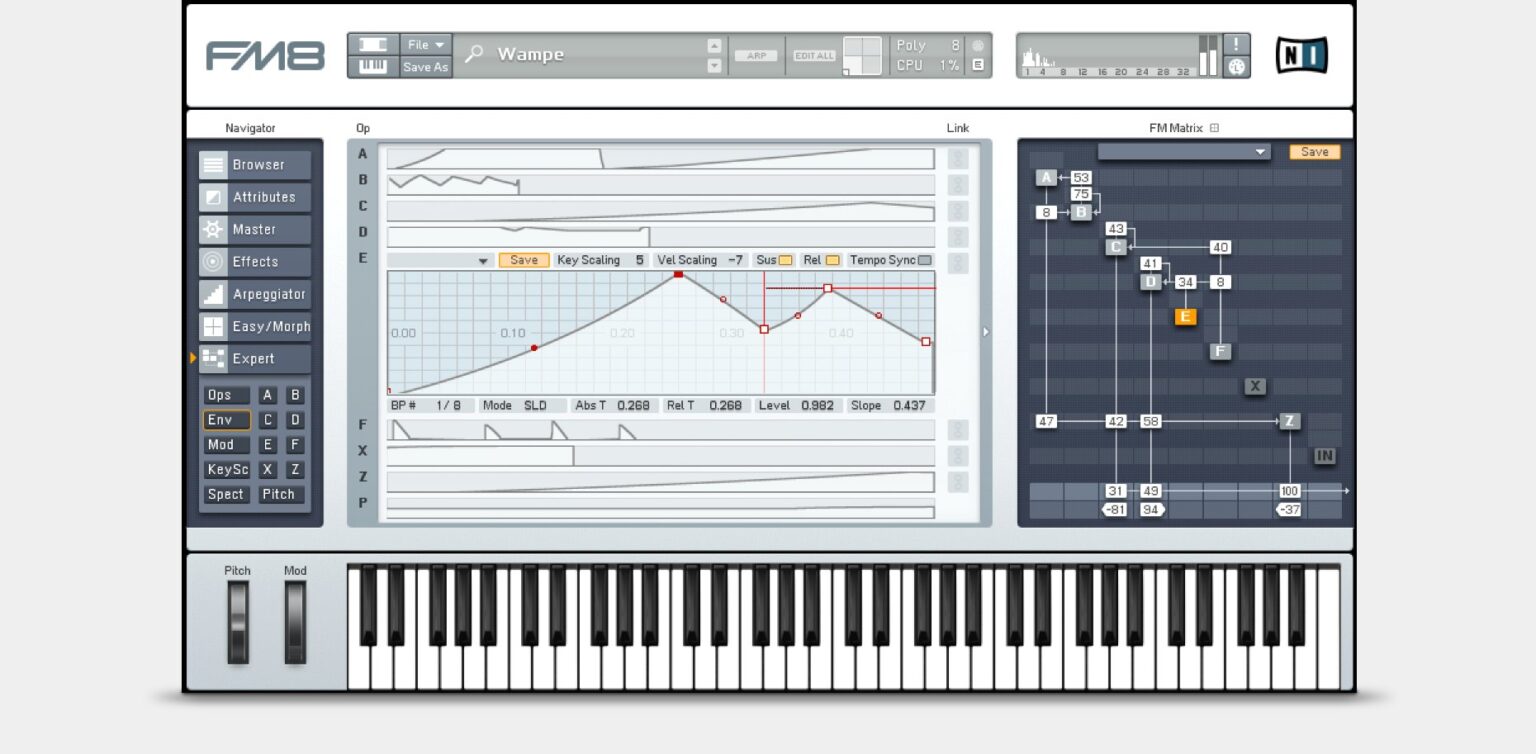Open the FM Matrix preset dropdown
The width and height of the screenshot is (1536, 754).
click(1260, 152)
